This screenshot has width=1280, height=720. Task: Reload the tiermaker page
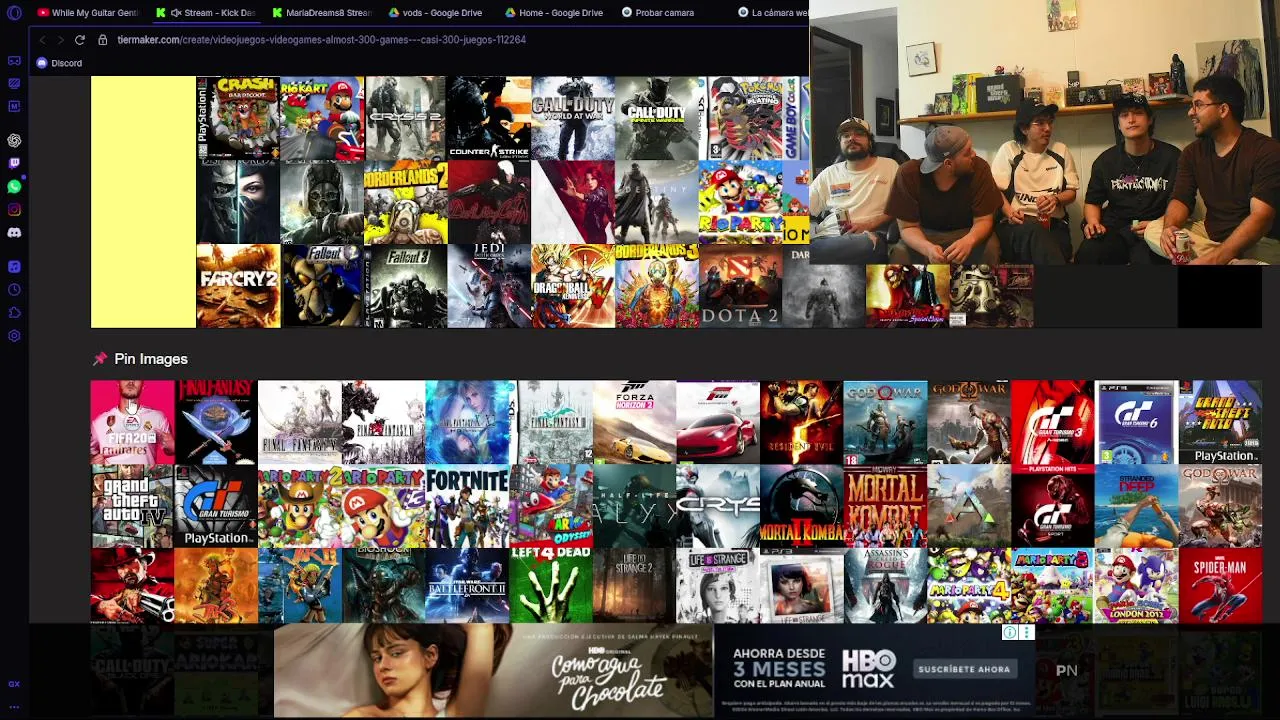(79, 40)
